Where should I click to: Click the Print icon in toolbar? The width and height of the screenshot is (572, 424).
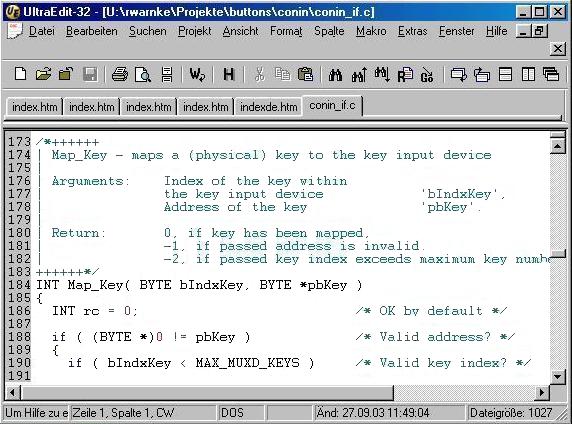coord(120,74)
